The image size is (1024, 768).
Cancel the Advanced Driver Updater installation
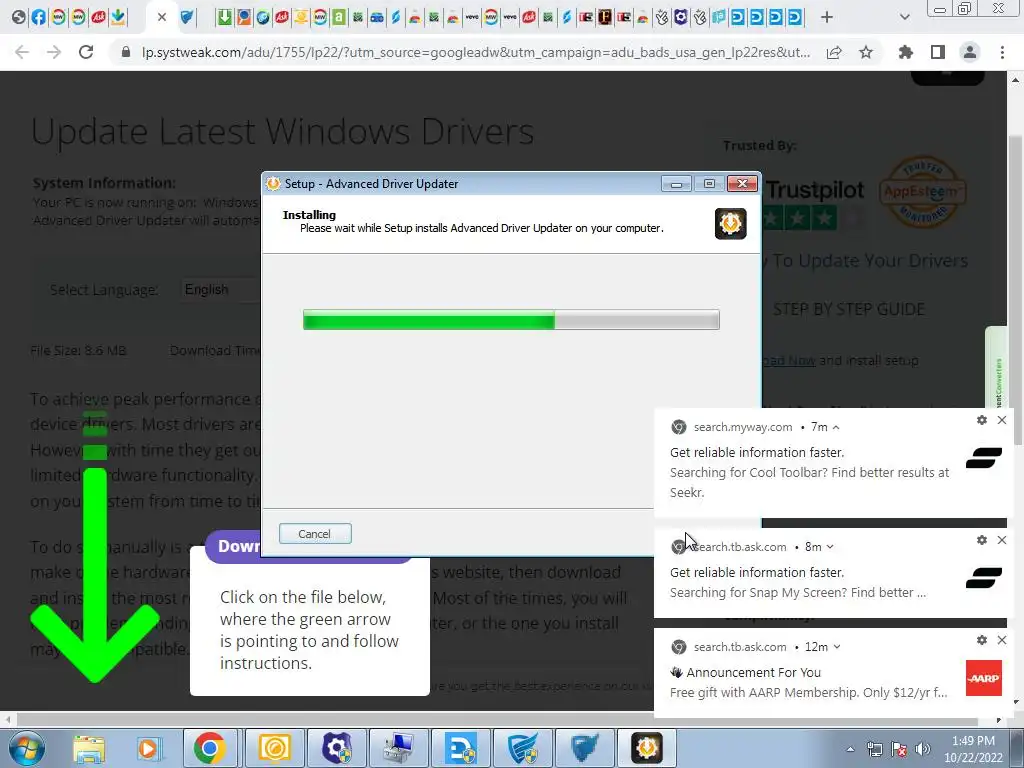coord(315,534)
